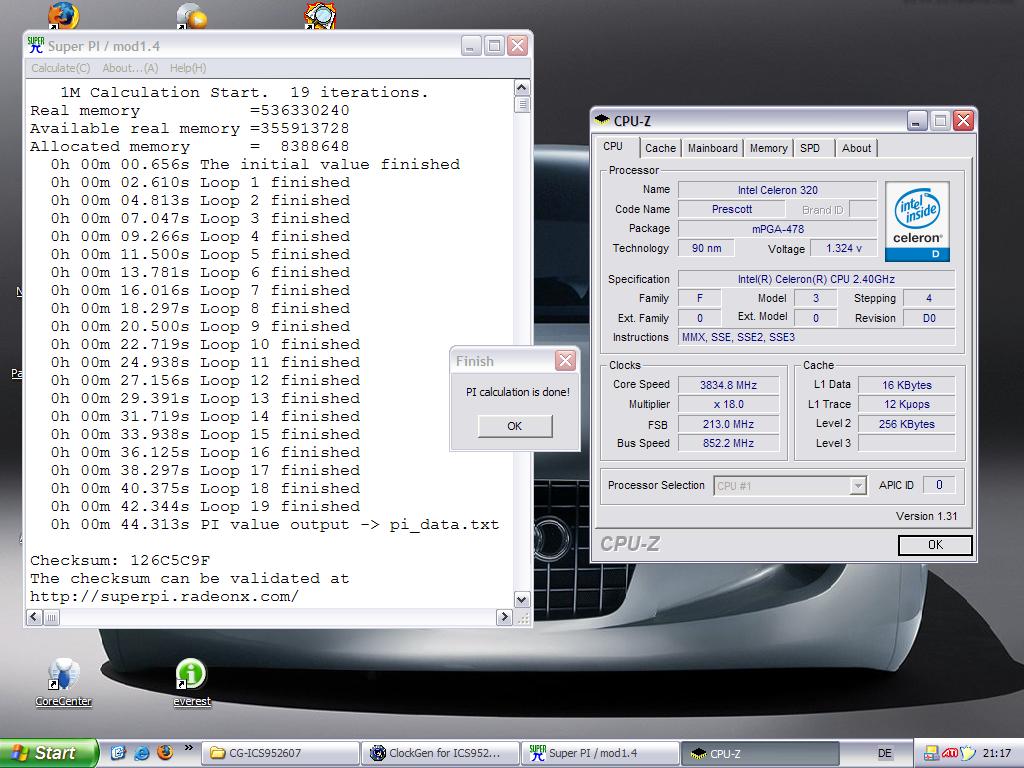The image size is (1024, 768).
Task: Click the PI value output pi_data.txt line
Action: pyautogui.click(x=275, y=524)
